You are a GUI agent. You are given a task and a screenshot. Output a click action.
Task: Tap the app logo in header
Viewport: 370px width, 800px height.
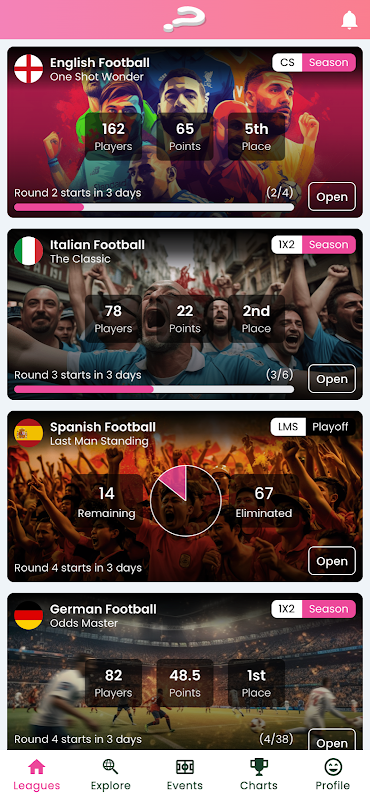point(185,19)
